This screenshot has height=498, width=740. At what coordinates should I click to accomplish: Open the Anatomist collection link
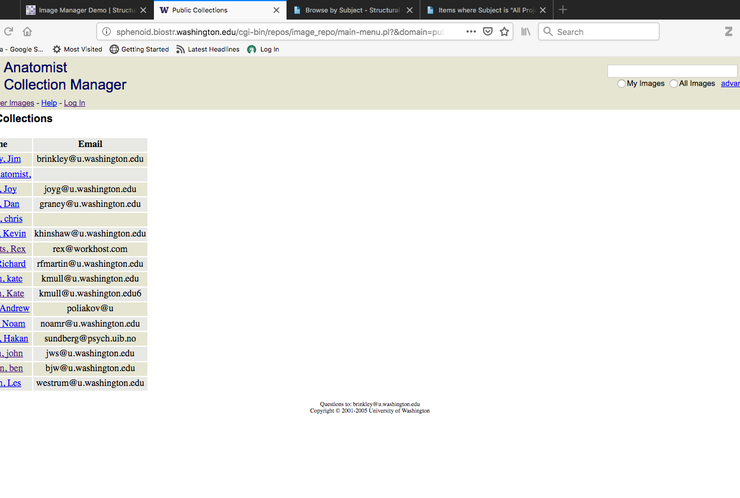16,174
